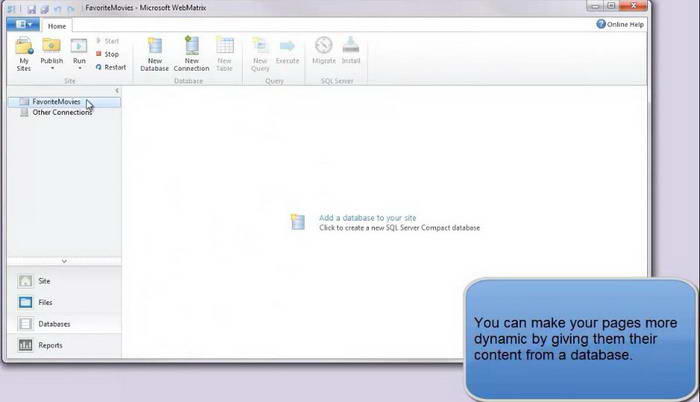Click Start in the Site group
700x402 pixels.
pos(108,41)
